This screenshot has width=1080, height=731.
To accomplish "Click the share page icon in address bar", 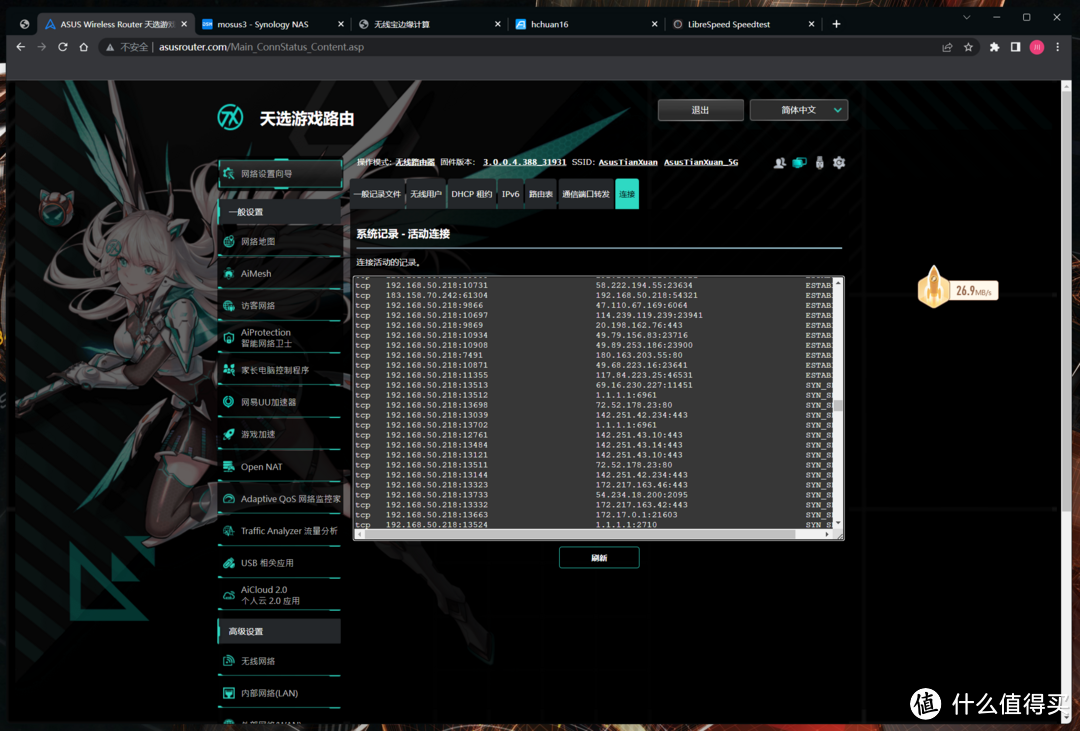I will [947, 47].
